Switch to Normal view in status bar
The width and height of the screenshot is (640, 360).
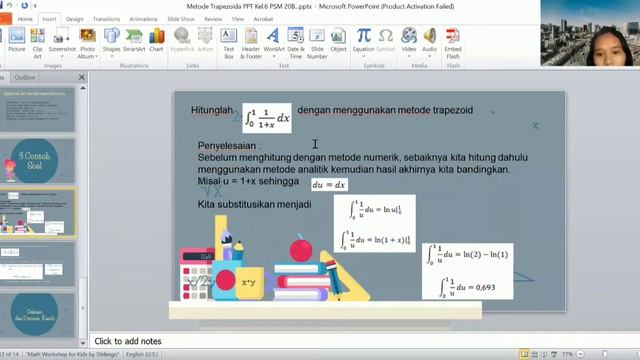coord(524,354)
